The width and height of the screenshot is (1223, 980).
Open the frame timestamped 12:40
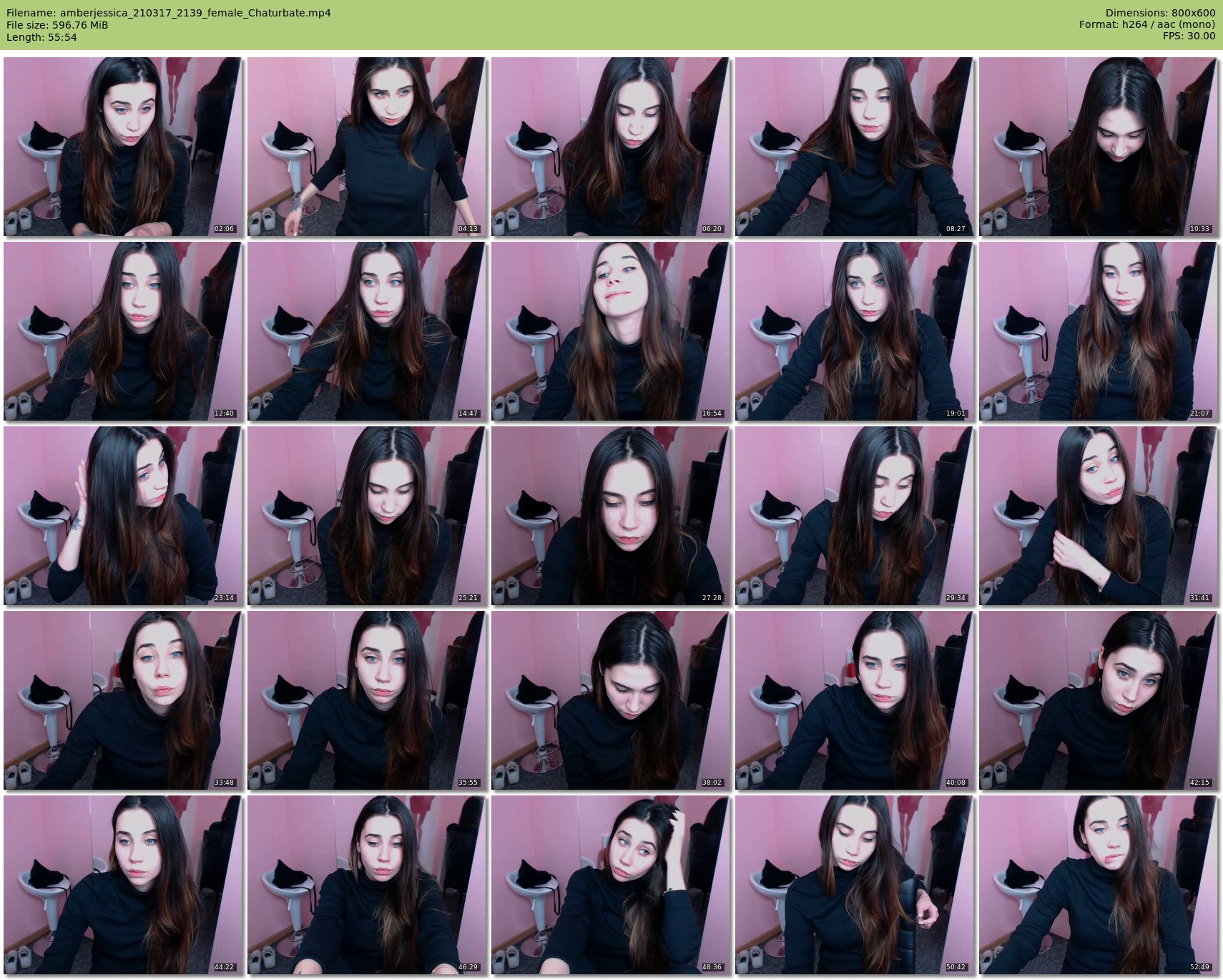tap(123, 331)
